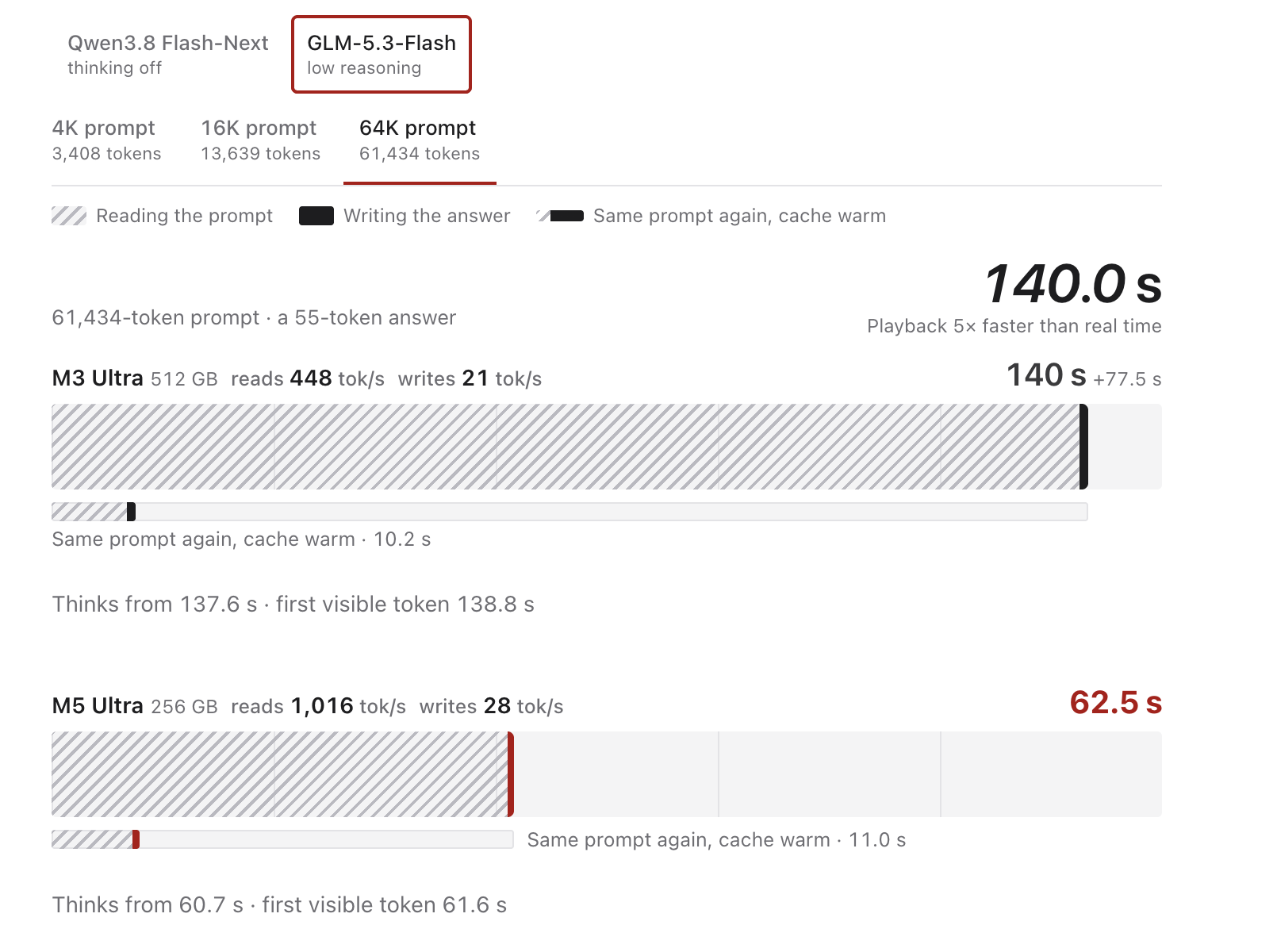Click the black Writing the answer legend swatch
1277x952 pixels.
click(316, 216)
